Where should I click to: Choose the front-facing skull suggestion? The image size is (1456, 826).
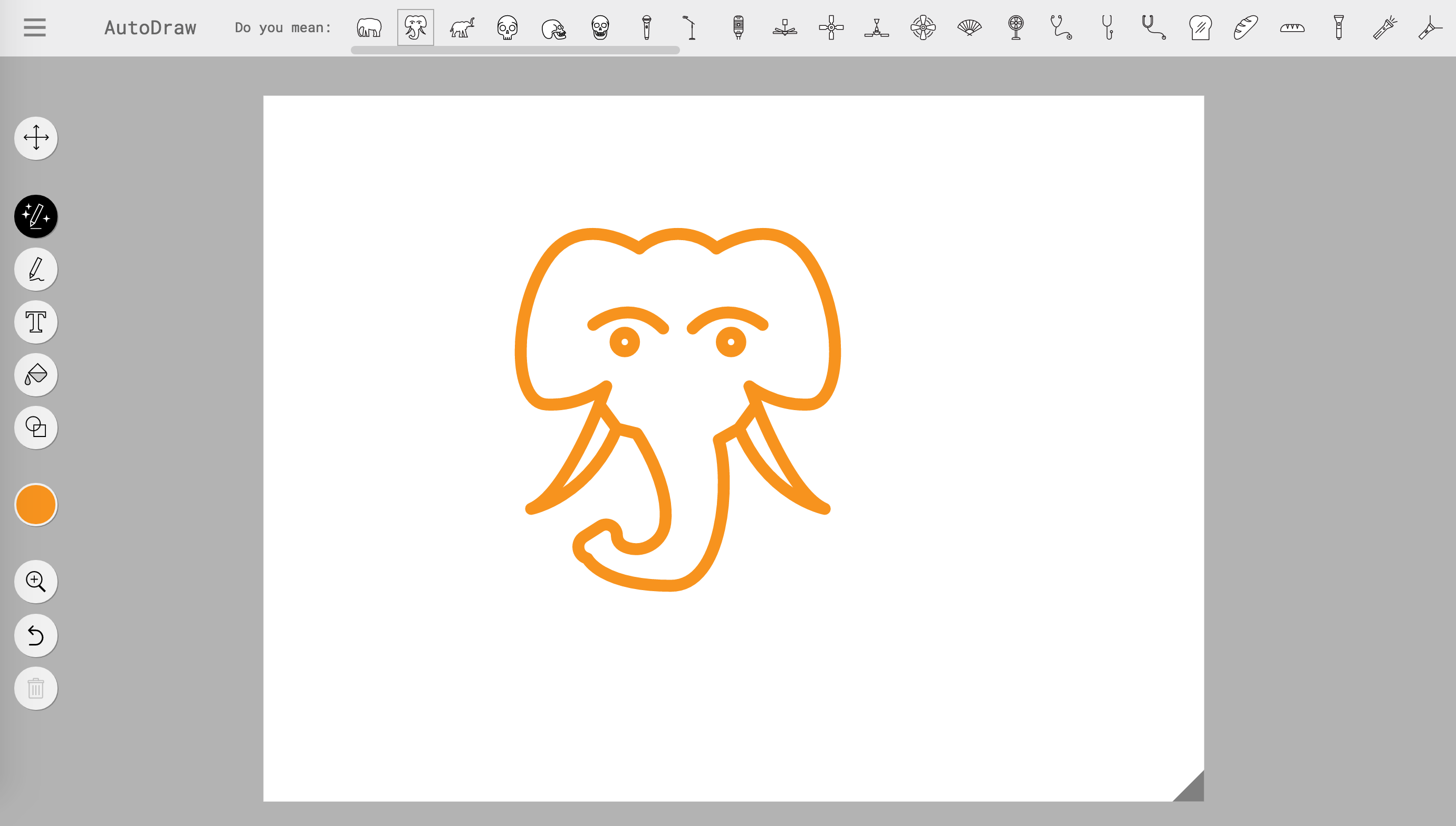[507, 27]
